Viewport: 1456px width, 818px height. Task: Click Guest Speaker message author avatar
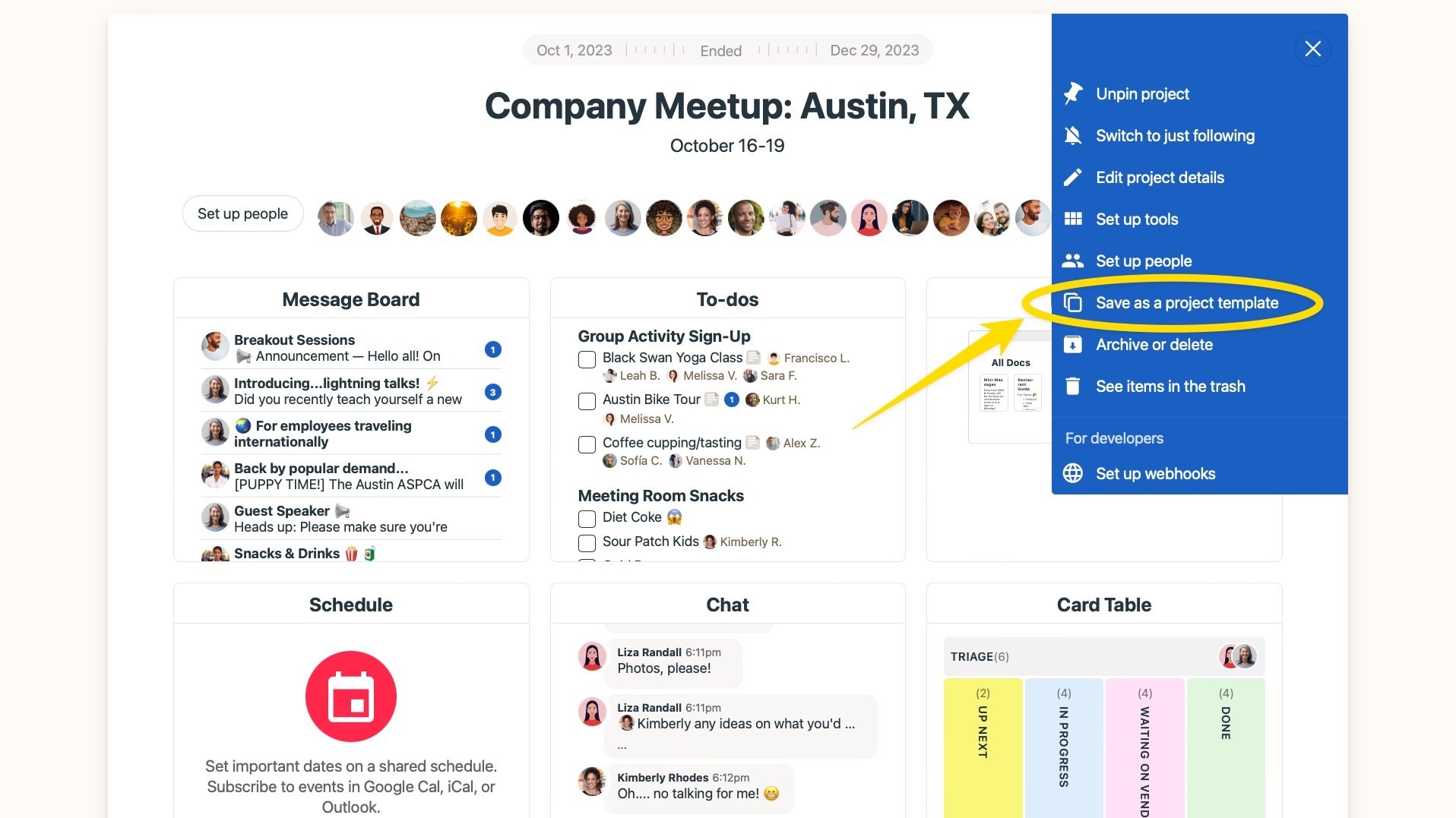click(x=215, y=517)
